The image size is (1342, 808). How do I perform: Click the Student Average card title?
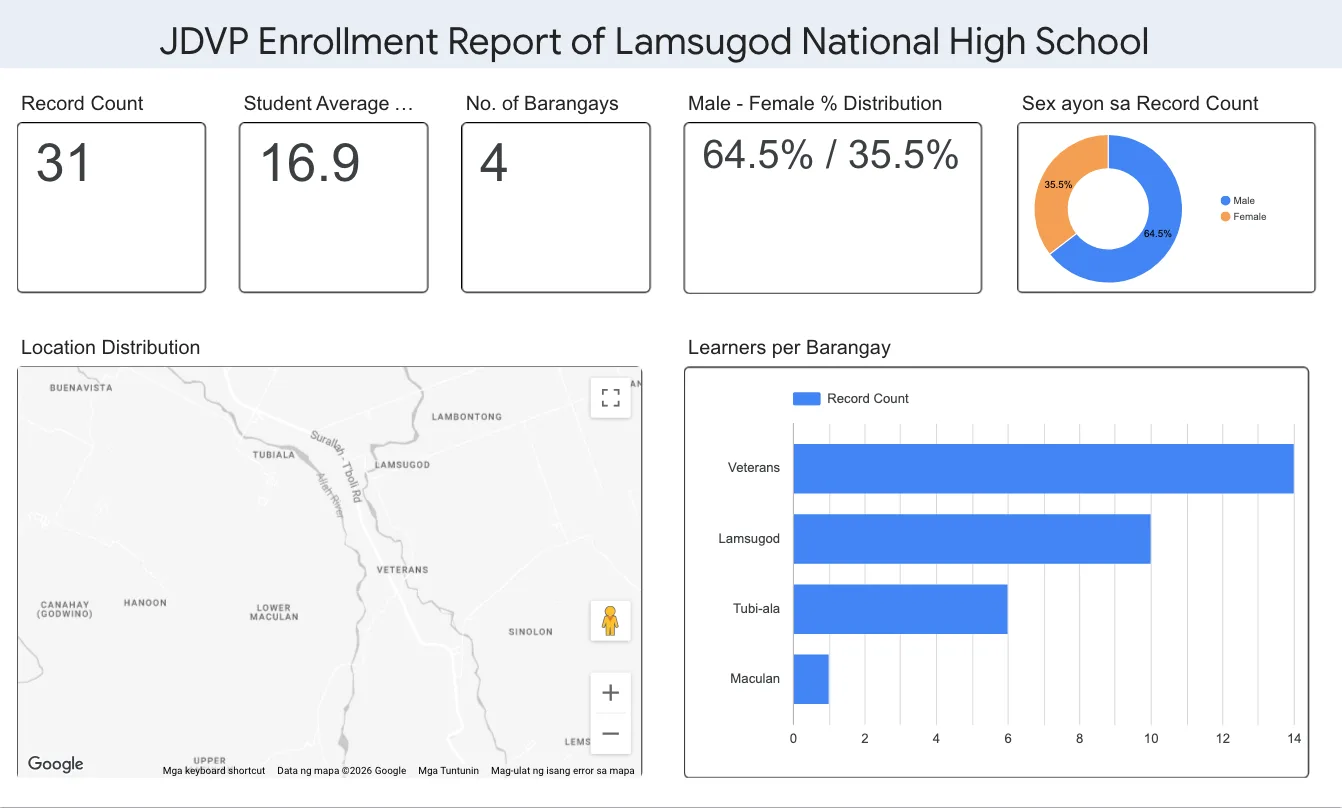tap(328, 104)
